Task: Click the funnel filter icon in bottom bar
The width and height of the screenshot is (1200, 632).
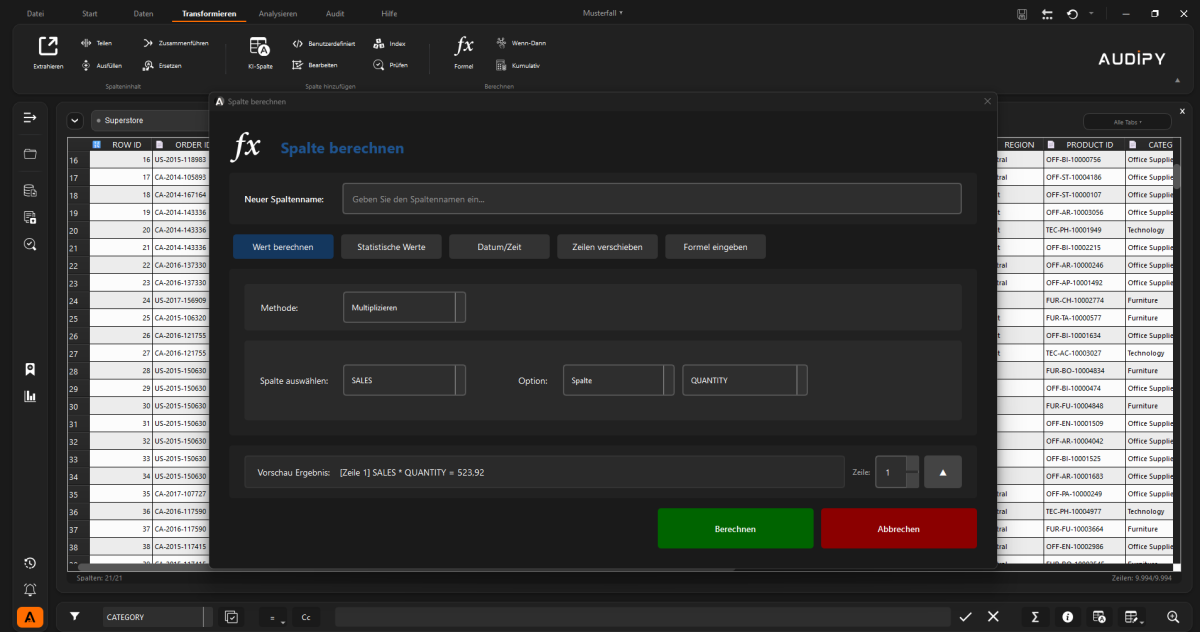Action: click(x=74, y=617)
